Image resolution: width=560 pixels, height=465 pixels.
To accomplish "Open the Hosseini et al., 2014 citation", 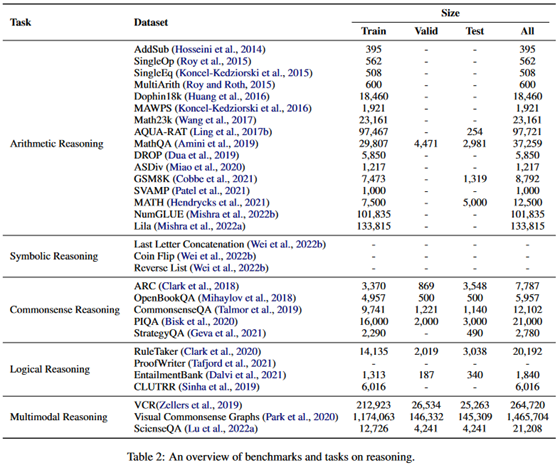I will pyautogui.click(x=219, y=49).
